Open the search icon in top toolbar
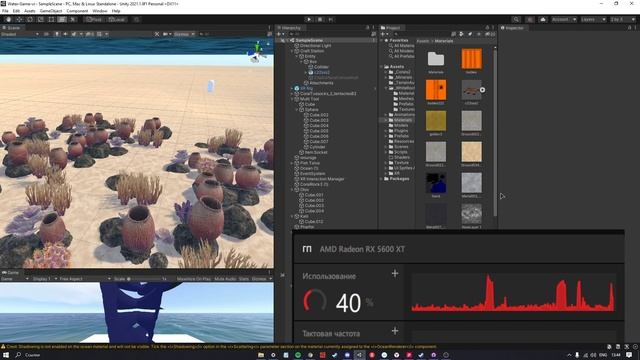This screenshot has width=640, height=360. pyautogui.click(x=516, y=19)
